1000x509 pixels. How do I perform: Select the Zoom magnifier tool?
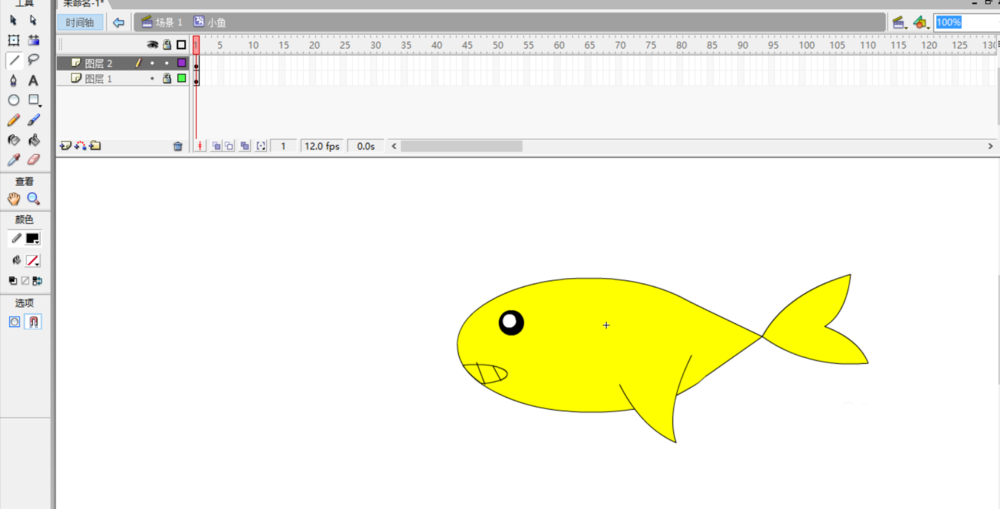coord(34,199)
